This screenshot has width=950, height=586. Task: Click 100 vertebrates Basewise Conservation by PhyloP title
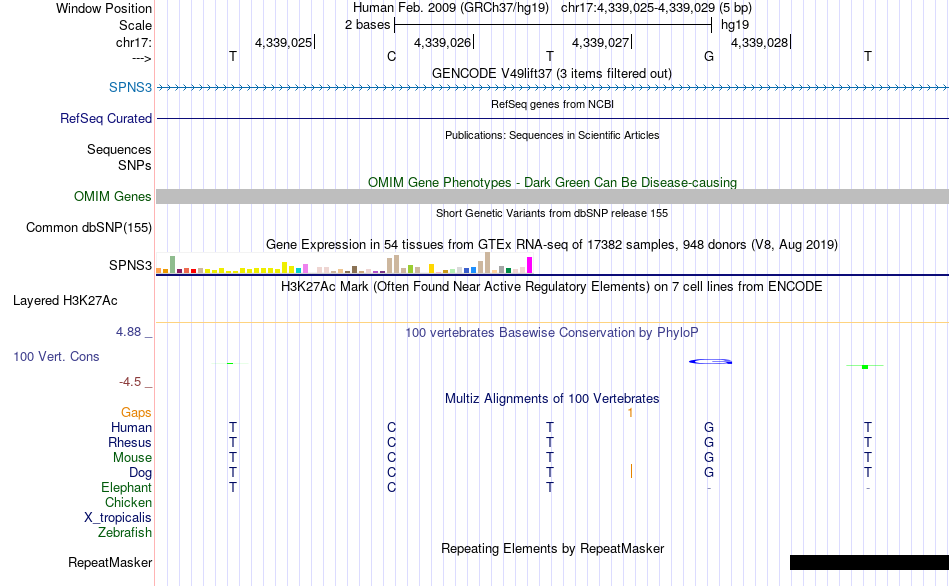tap(552, 332)
